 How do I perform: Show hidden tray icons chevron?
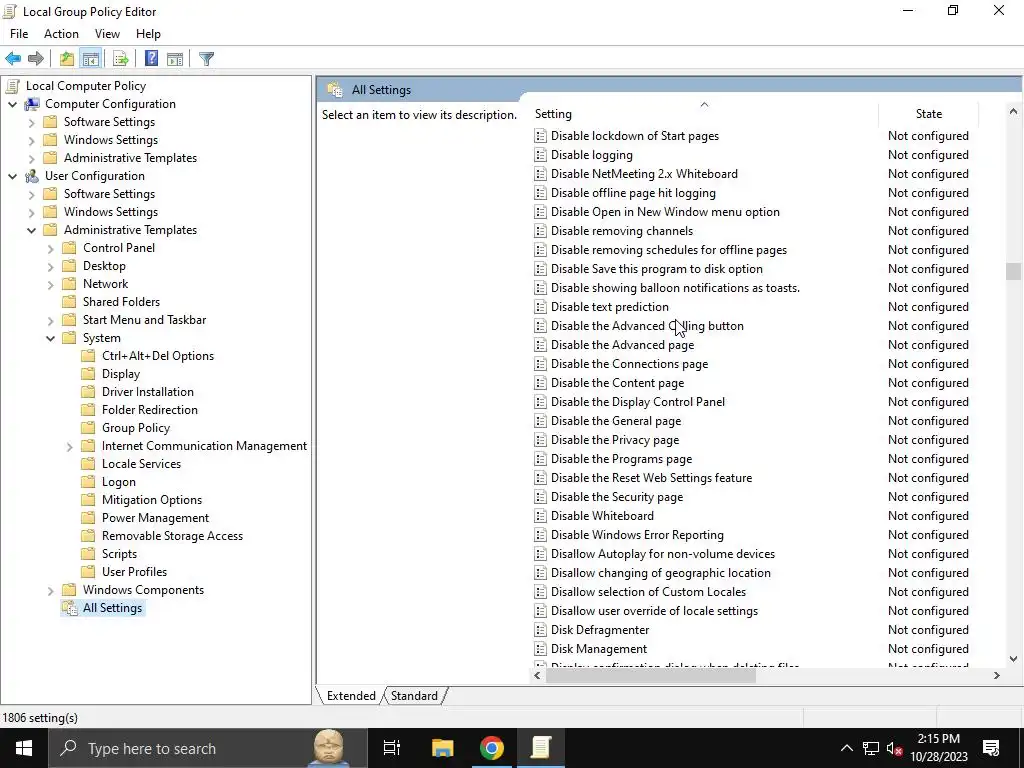[x=846, y=748]
